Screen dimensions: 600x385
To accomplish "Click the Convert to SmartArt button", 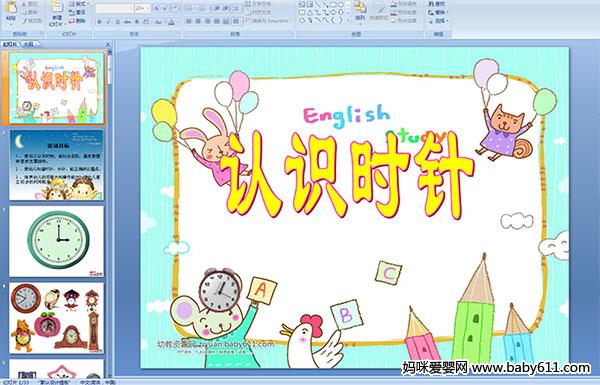I will point(268,21).
